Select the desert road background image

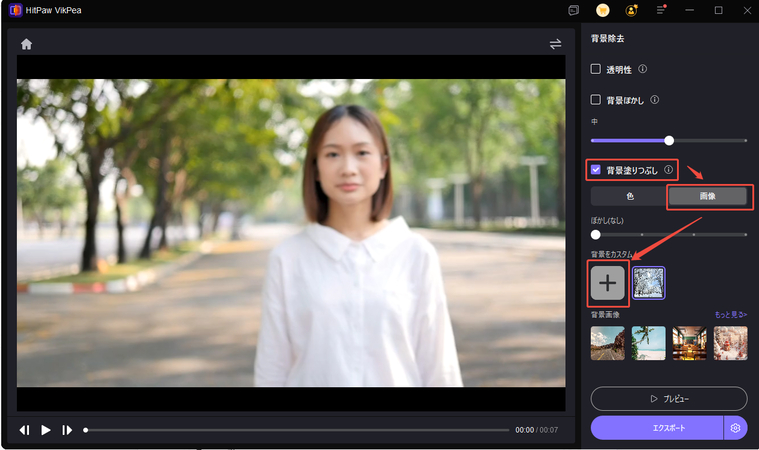[x=607, y=343]
